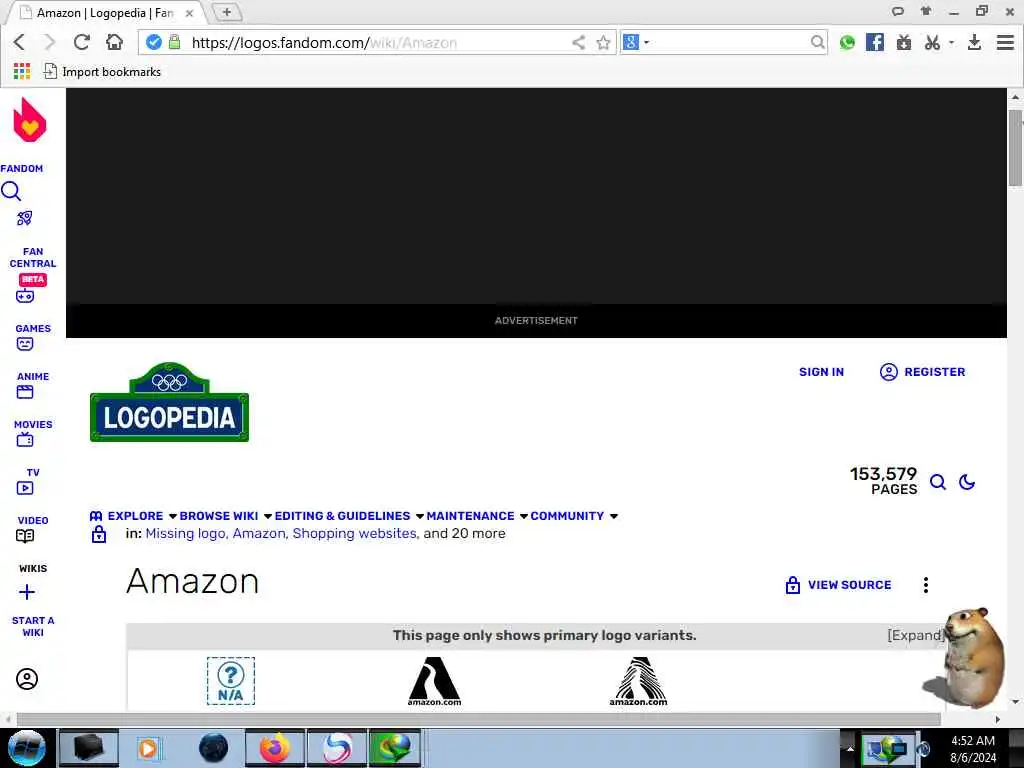Click the browser forward arrow

coord(50,42)
